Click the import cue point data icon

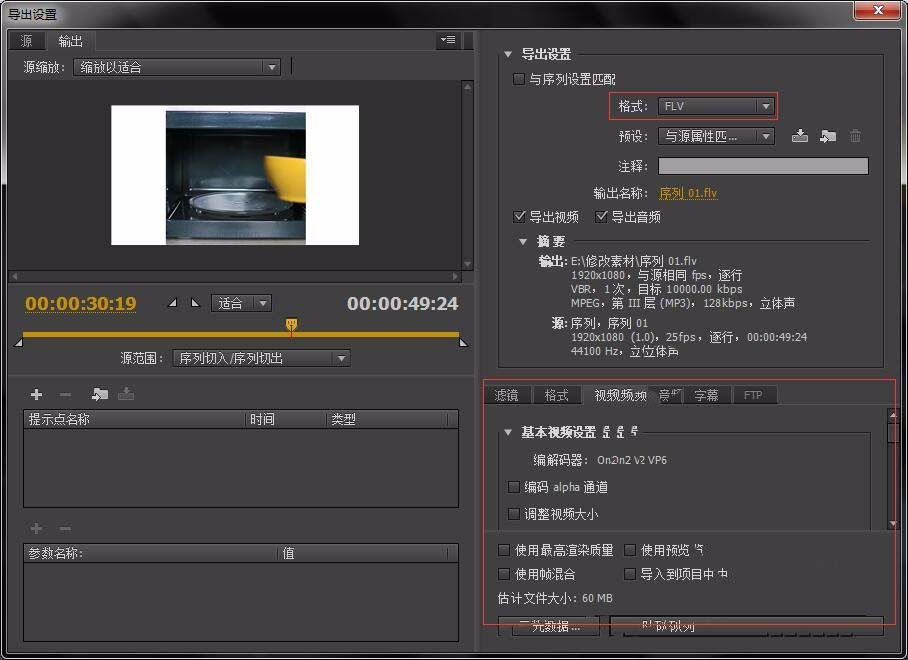[x=99, y=394]
